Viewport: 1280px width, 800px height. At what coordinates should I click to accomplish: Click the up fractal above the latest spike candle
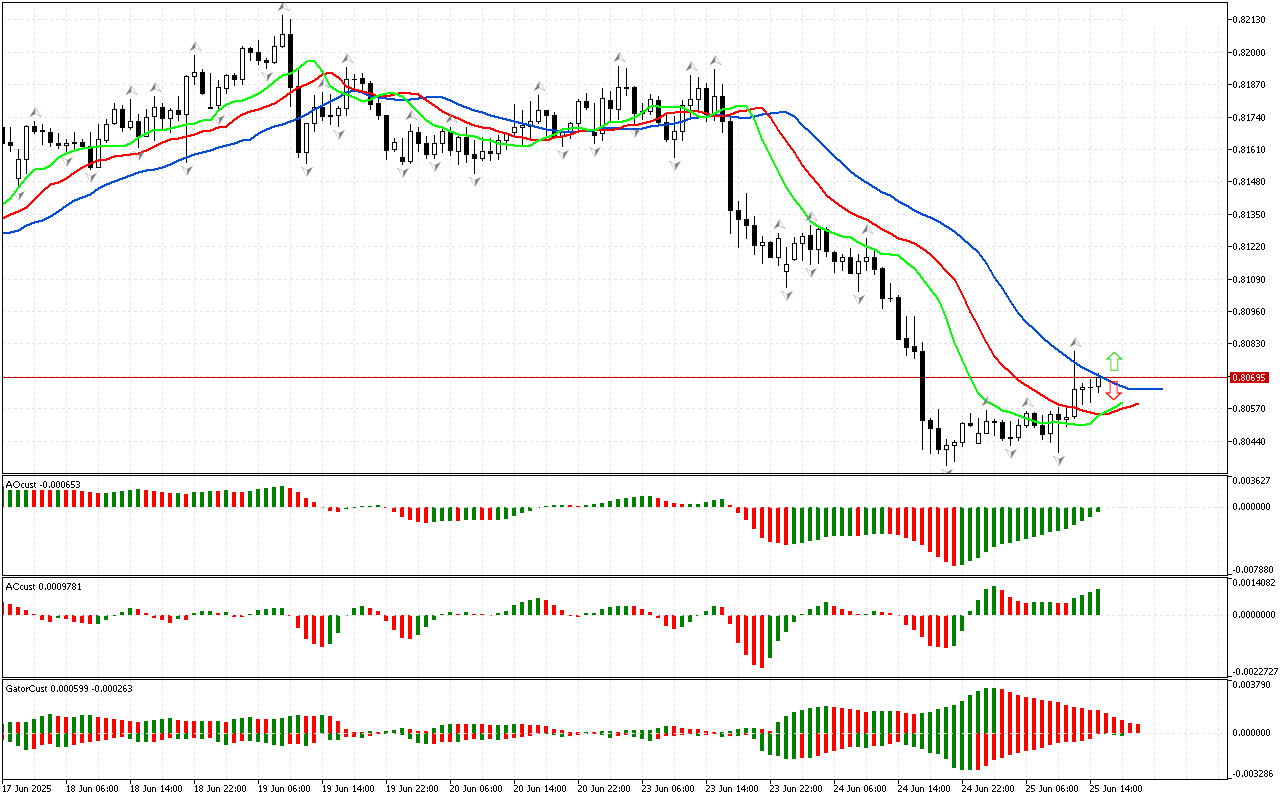point(1075,342)
